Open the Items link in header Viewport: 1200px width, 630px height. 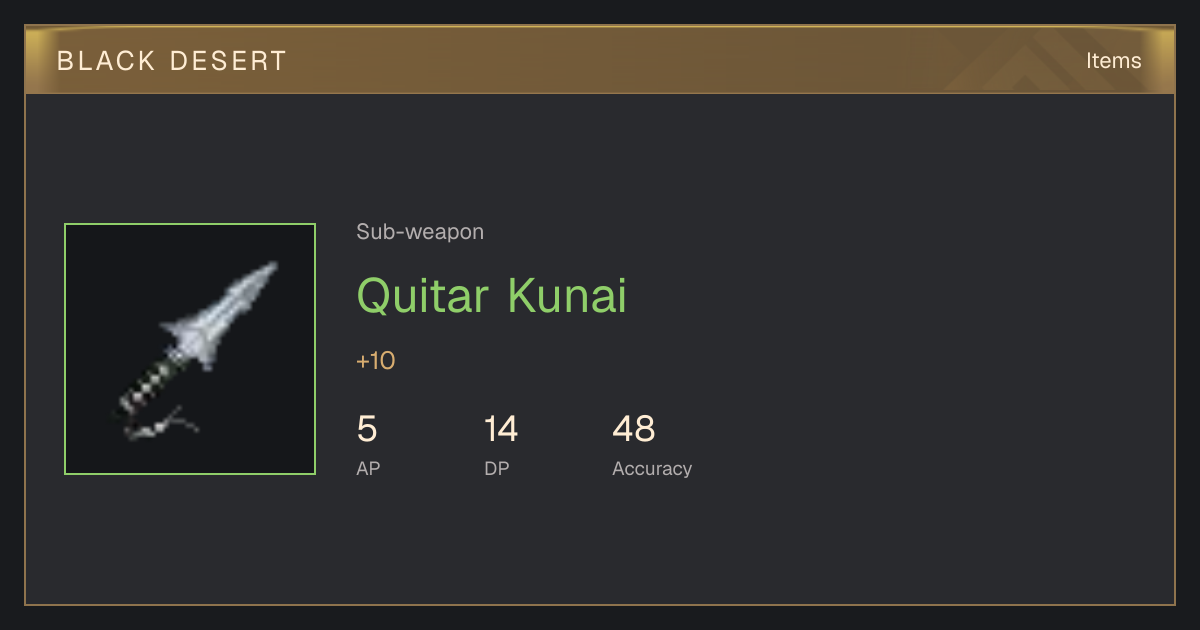[1113, 61]
